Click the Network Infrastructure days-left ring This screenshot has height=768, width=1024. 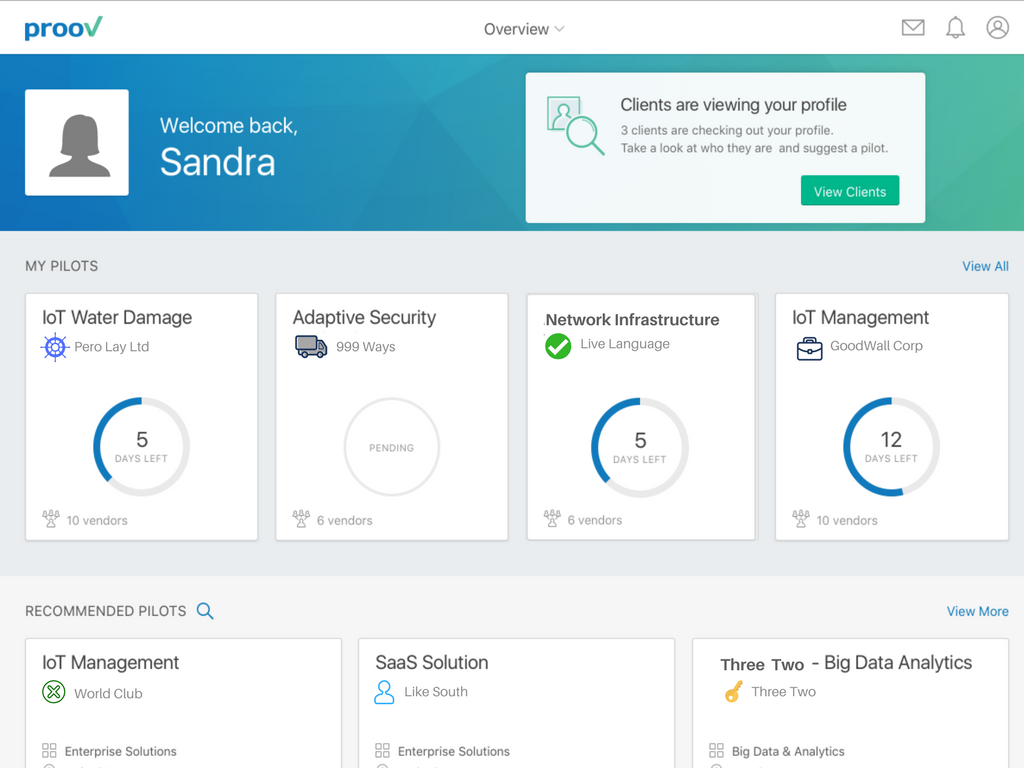[640, 447]
